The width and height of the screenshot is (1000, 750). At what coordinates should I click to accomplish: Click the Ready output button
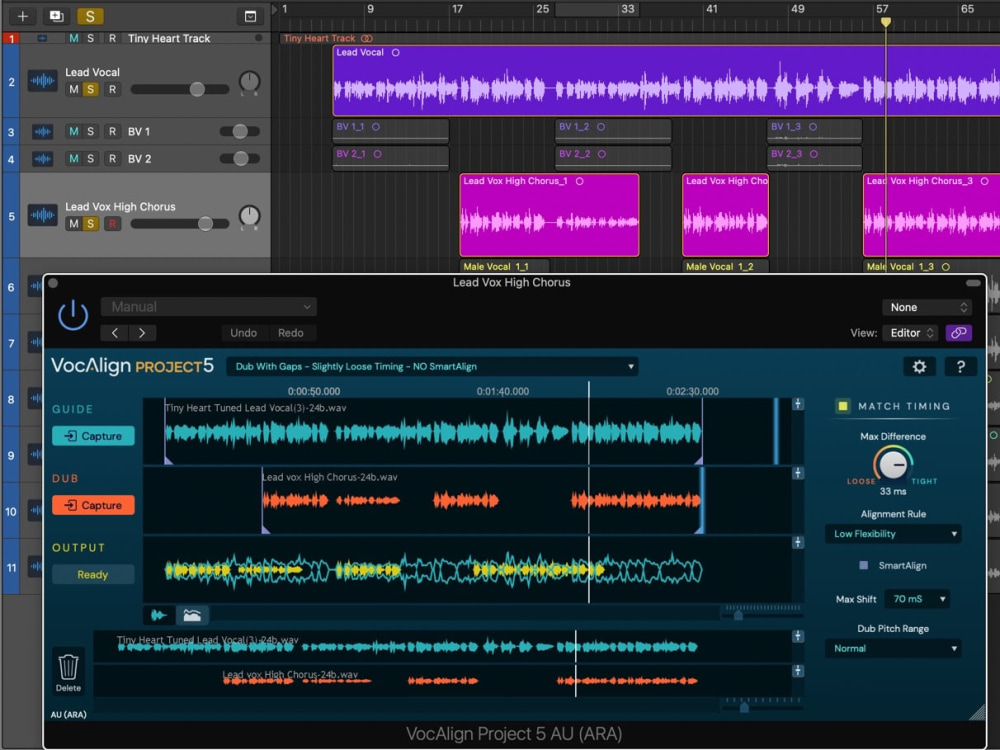[x=93, y=575]
